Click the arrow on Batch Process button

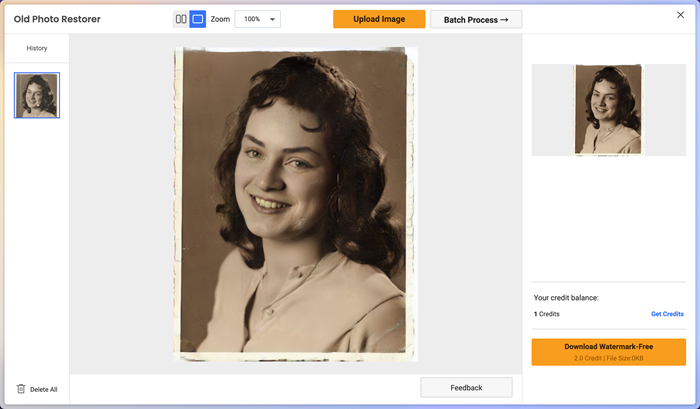coord(504,19)
